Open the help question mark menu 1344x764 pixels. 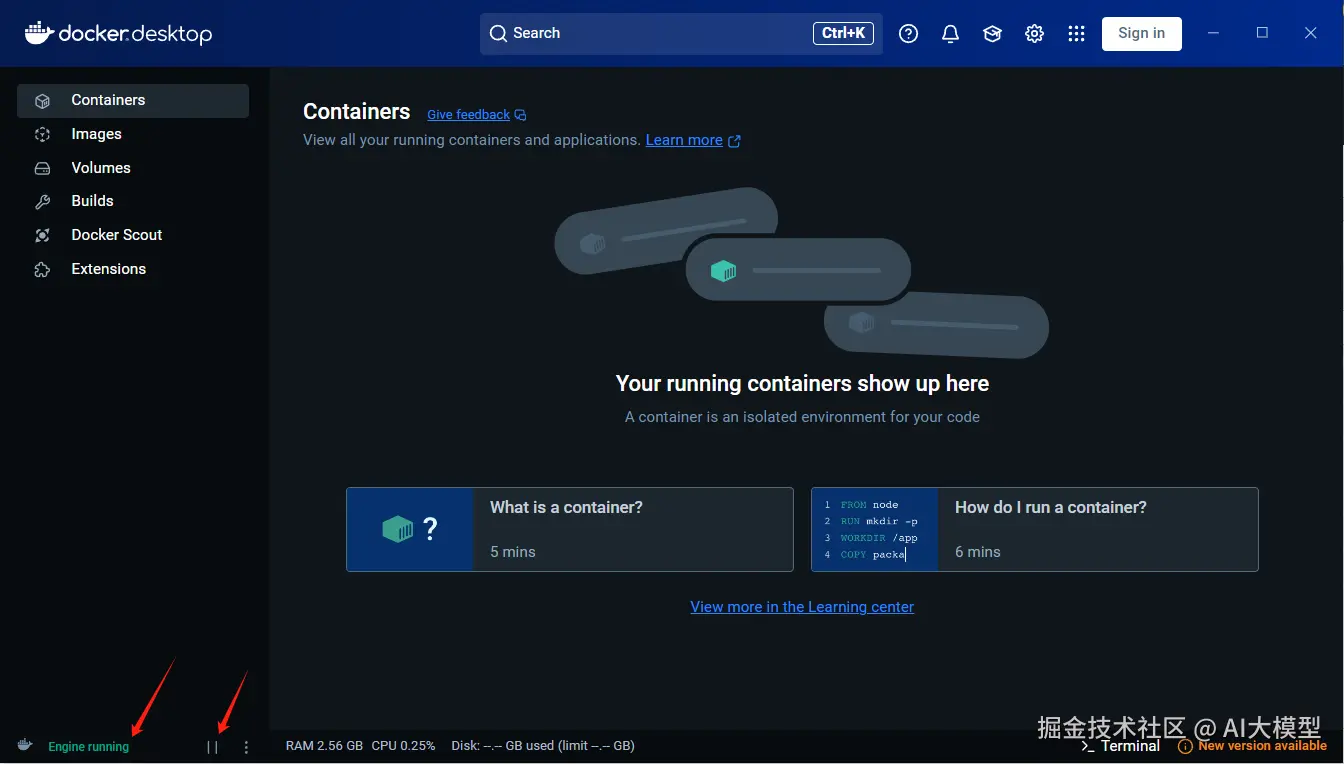(908, 34)
